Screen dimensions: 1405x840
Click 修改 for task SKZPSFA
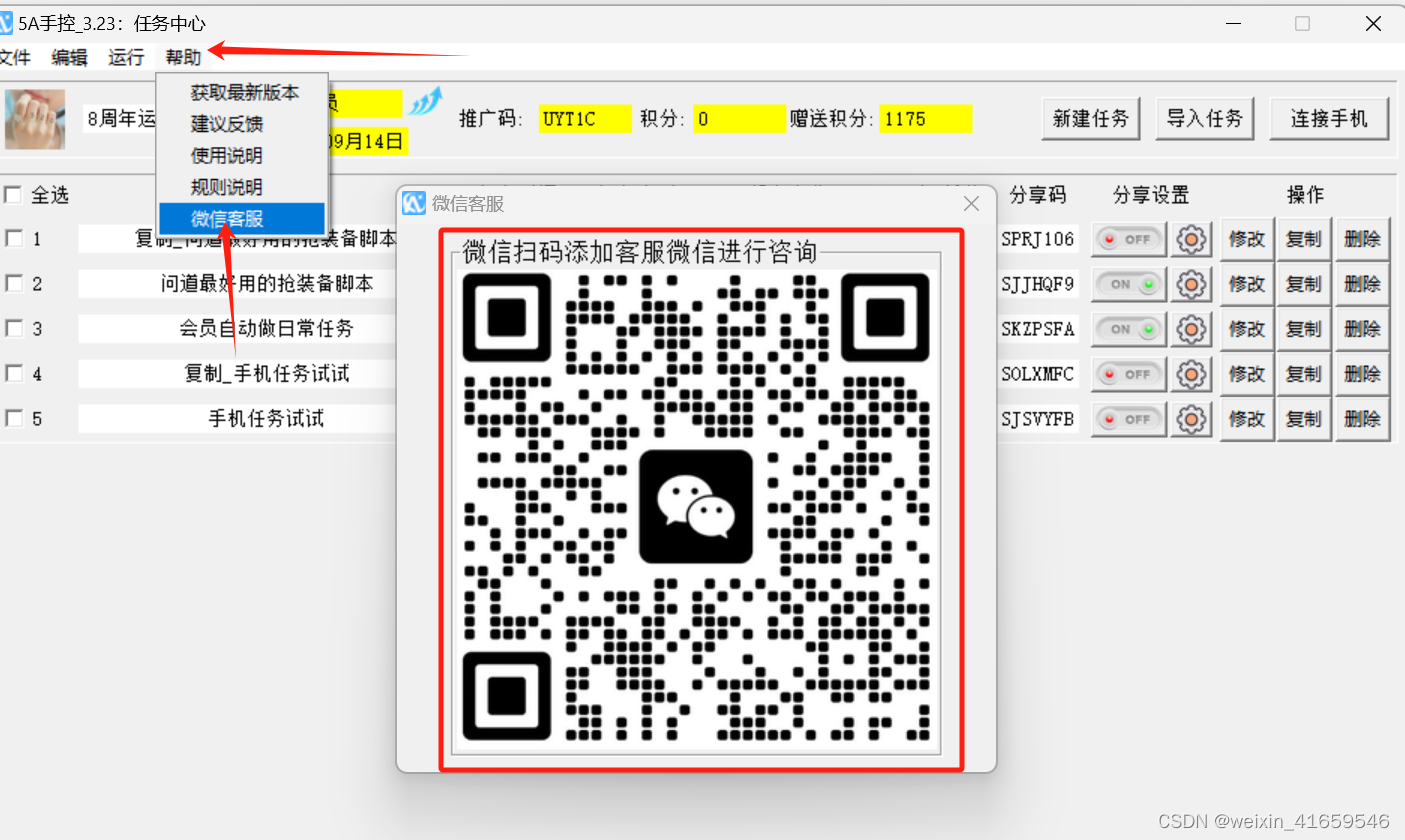pos(1247,329)
